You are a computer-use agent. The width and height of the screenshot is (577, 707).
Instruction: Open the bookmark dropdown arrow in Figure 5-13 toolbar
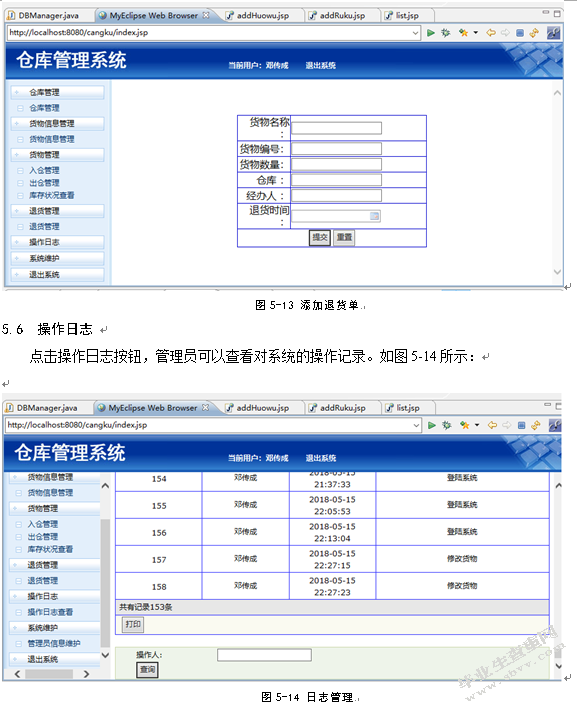(x=475, y=32)
